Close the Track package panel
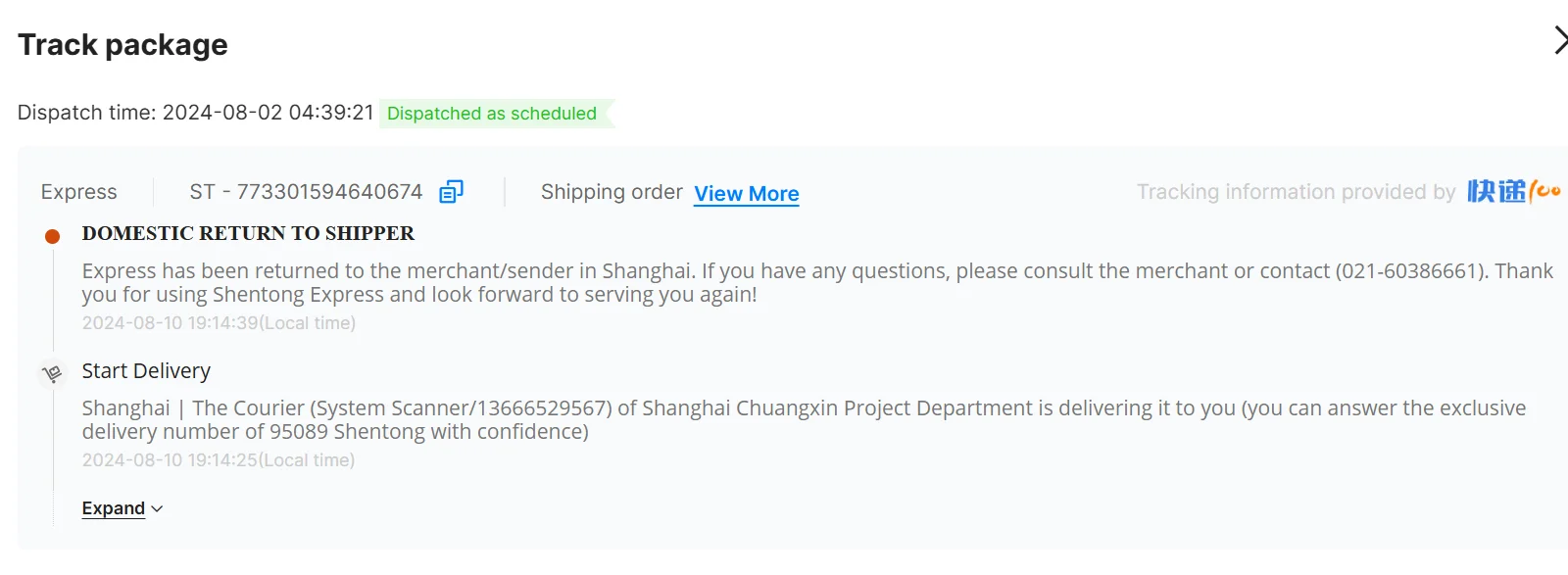Viewport: 1568px width, 575px height. click(1559, 41)
